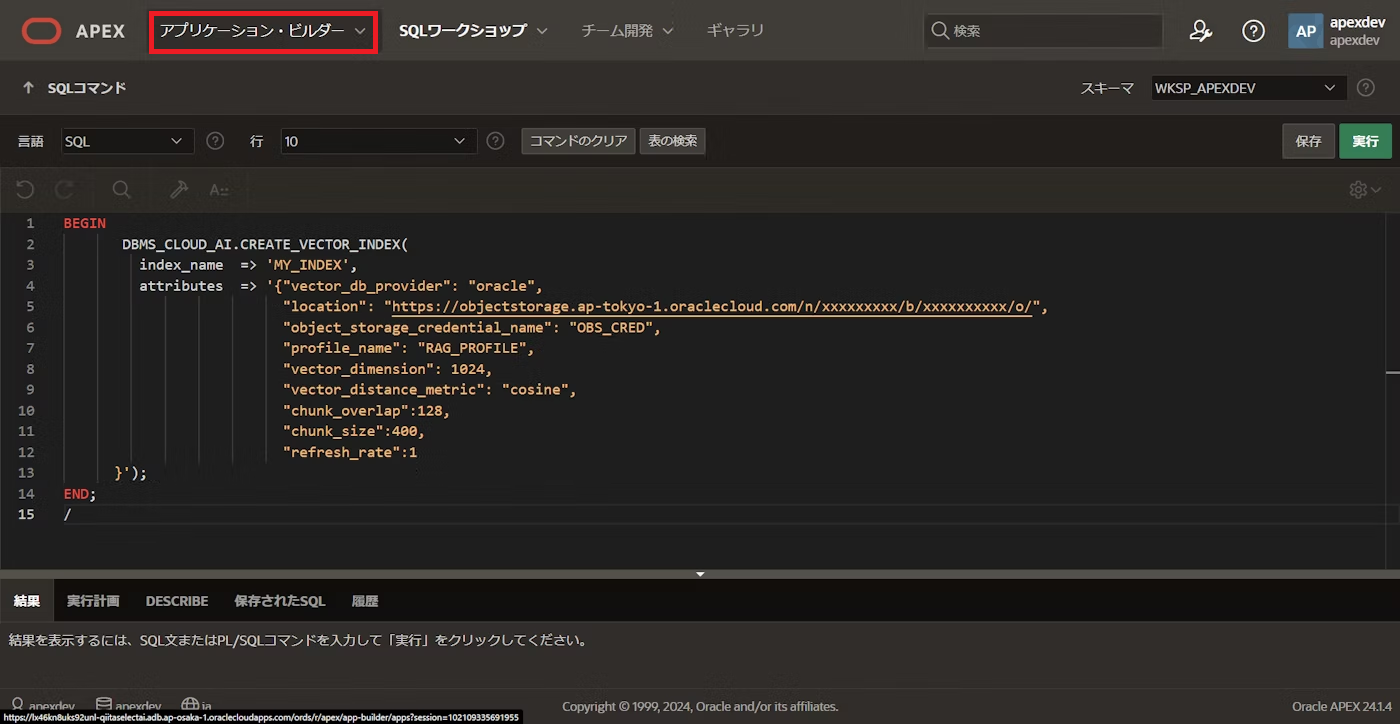Switch to the 履歴 tab
The width and height of the screenshot is (1400, 724).
[365, 601]
